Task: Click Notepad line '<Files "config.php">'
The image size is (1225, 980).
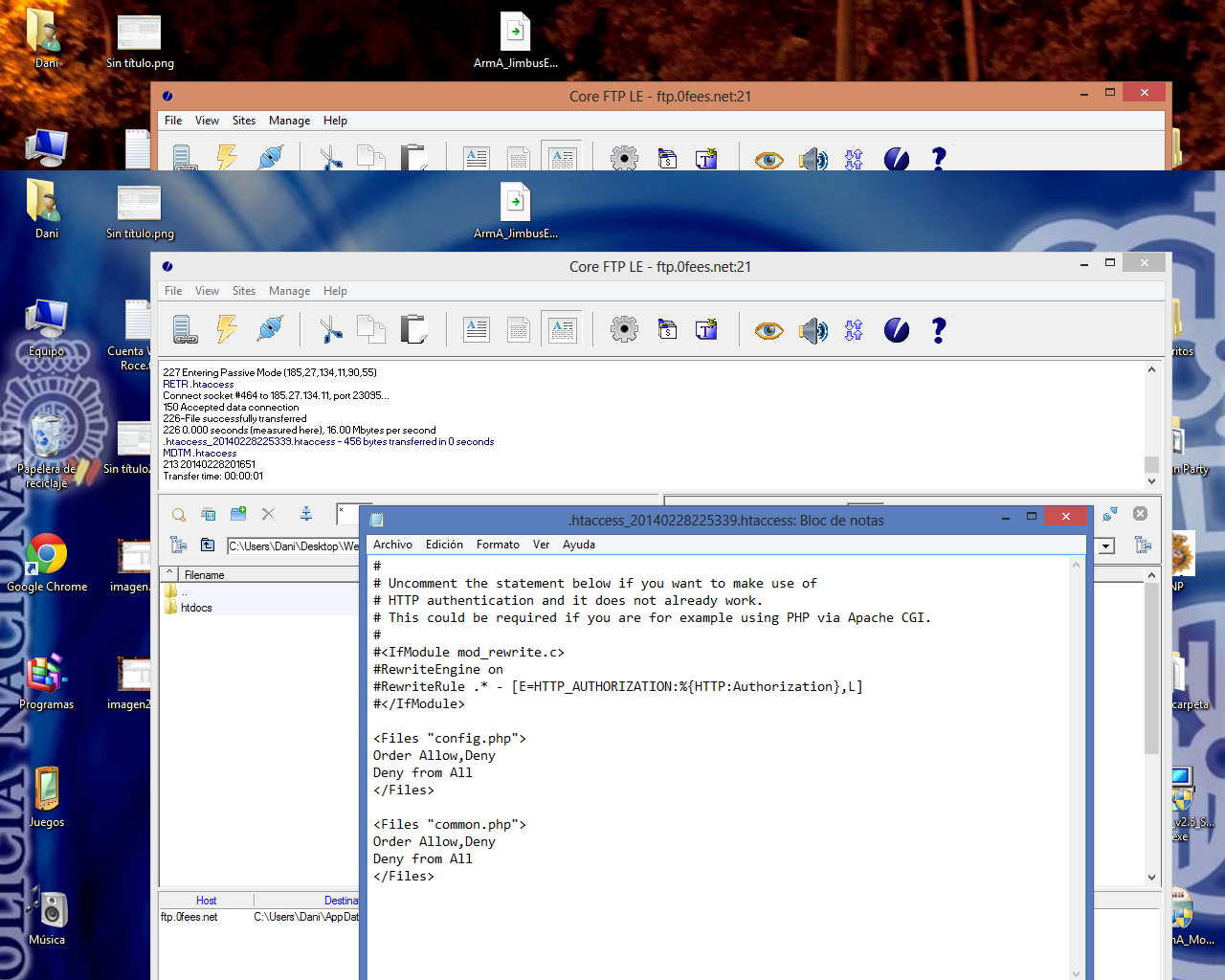Action: [450, 738]
